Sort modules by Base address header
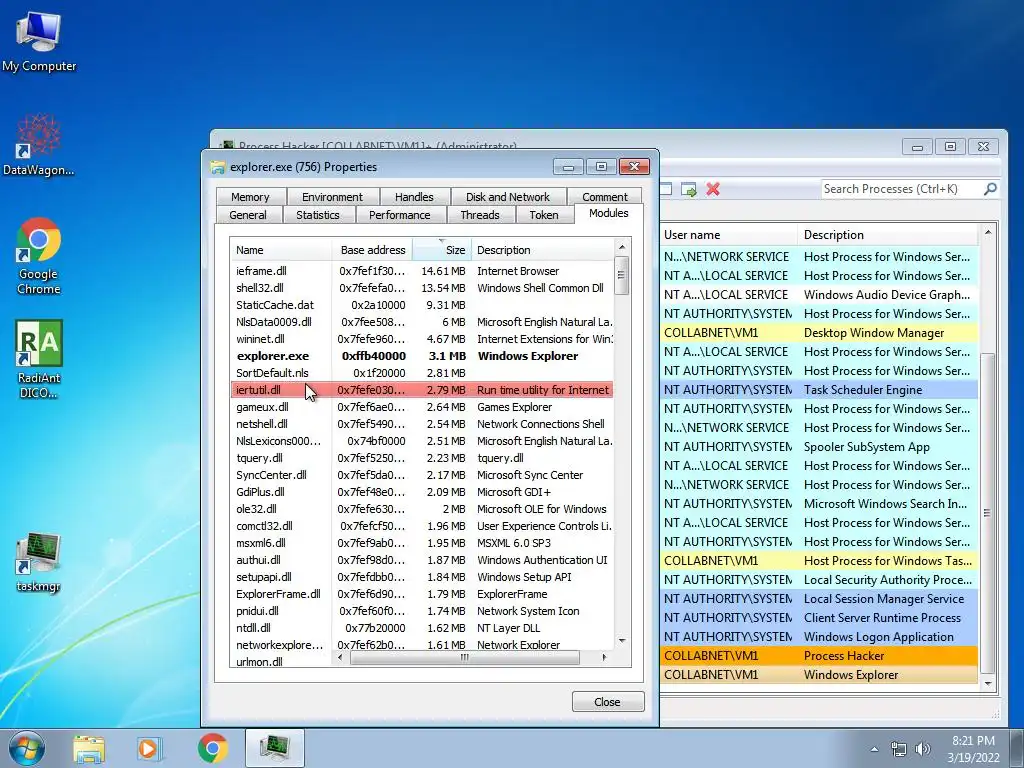1024x768 pixels. click(373, 250)
